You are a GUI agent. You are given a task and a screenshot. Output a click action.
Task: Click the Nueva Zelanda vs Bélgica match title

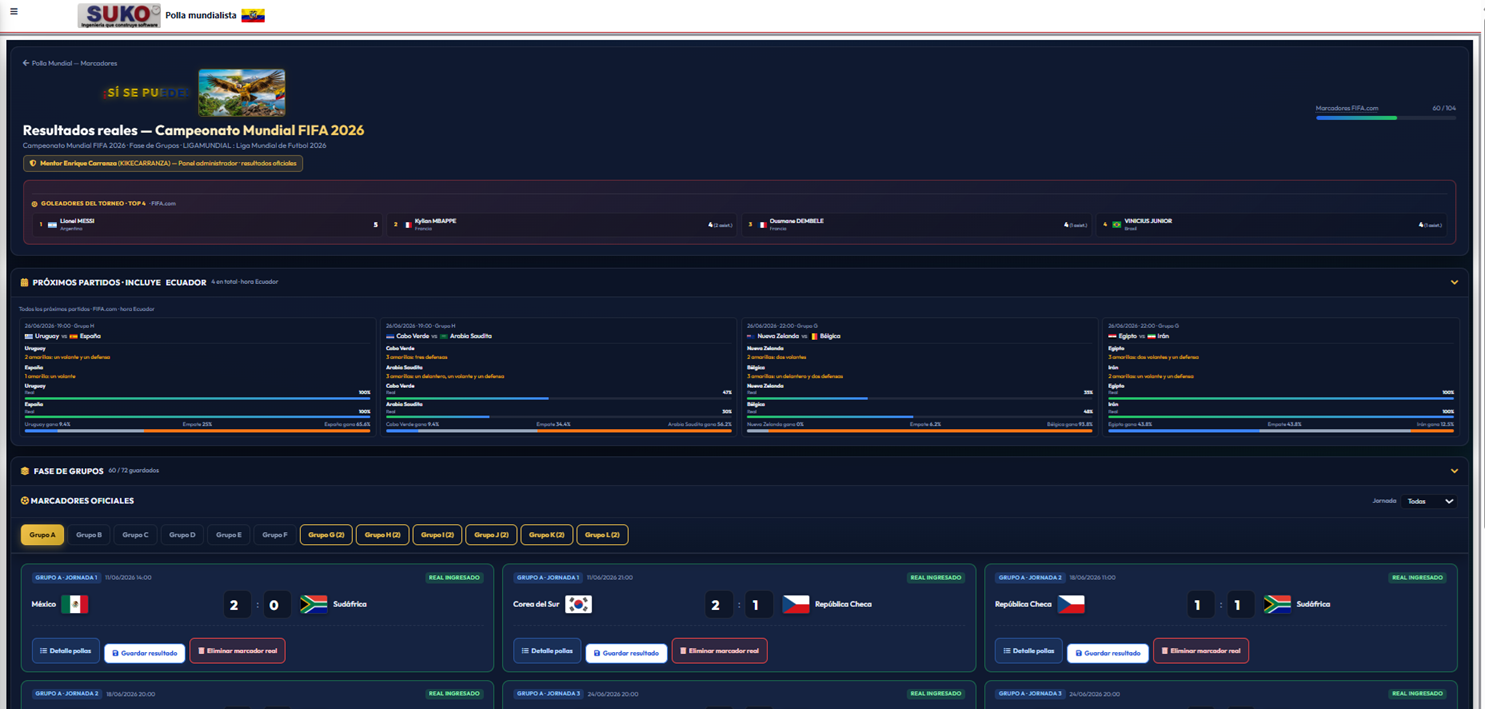click(x=794, y=336)
